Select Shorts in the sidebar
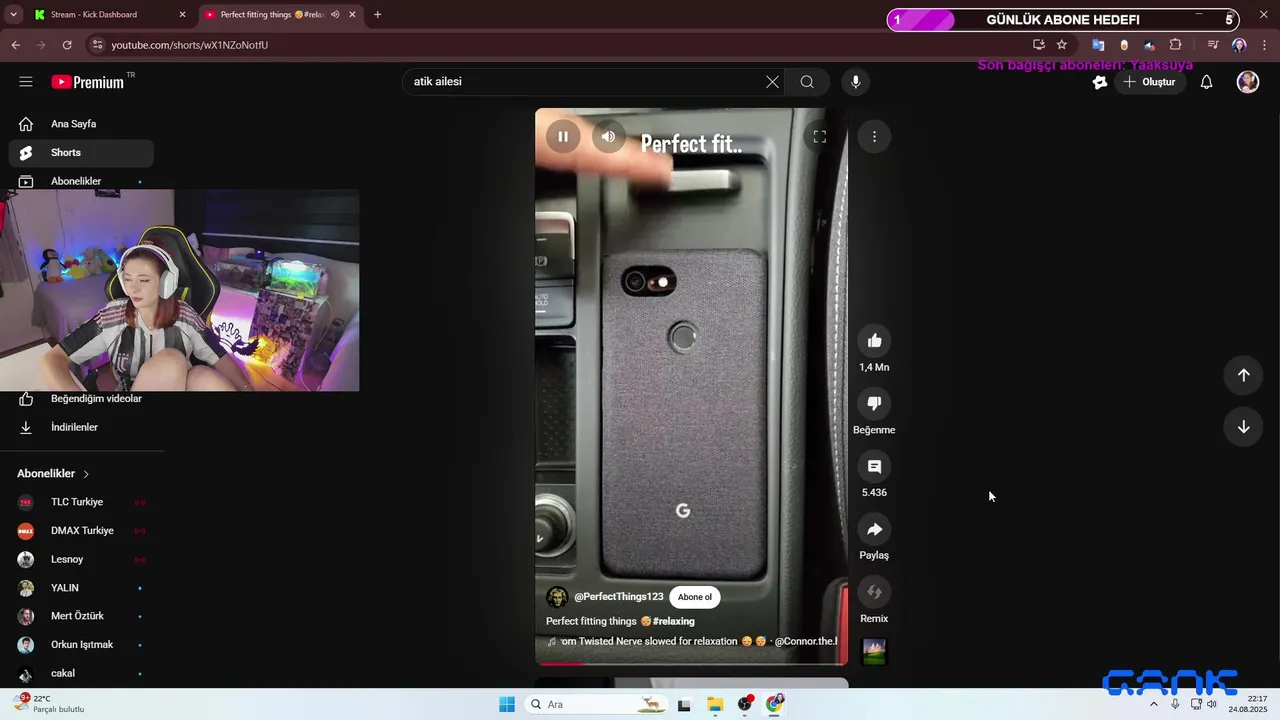This screenshot has height=720, width=1280. coord(81,153)
